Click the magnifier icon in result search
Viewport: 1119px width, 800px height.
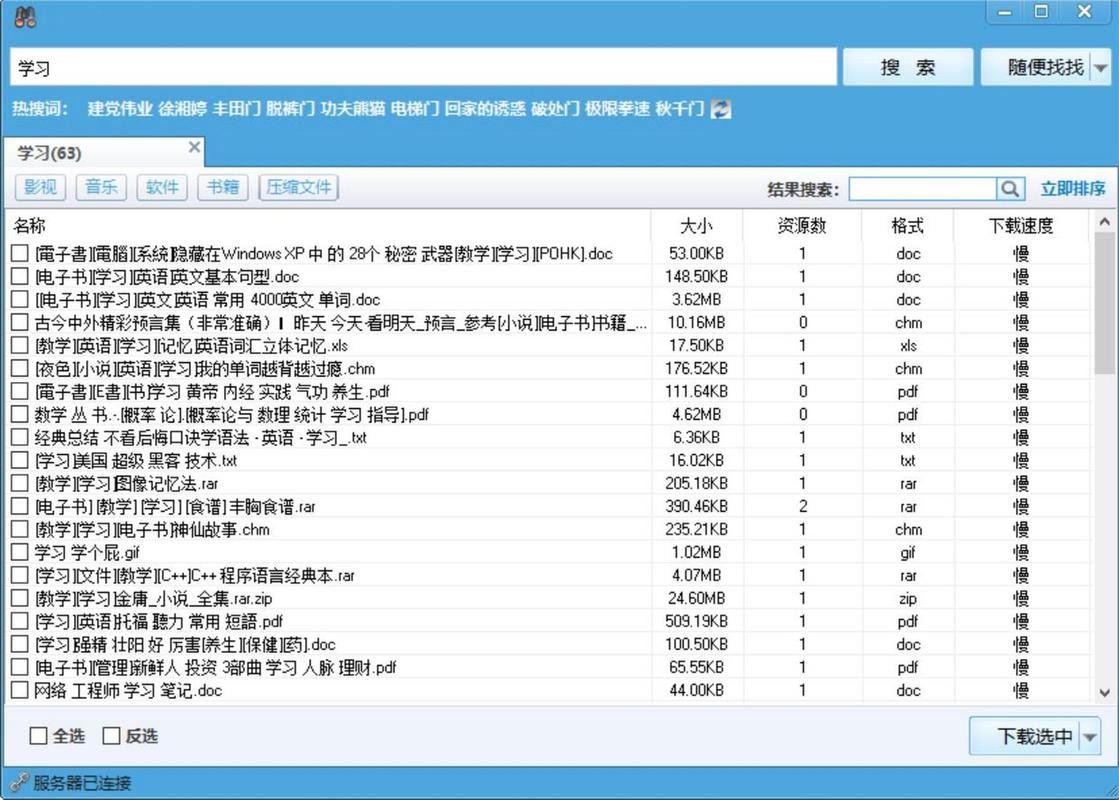pyautogui.click(x=1010, y=188)
